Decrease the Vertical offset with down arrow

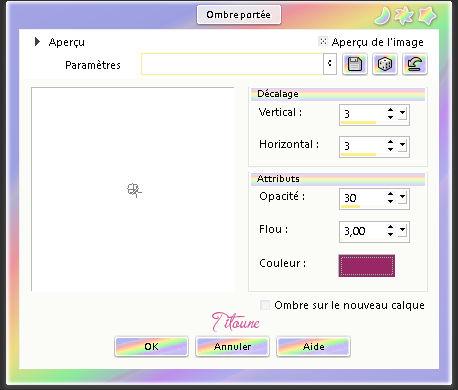point(390,117)
